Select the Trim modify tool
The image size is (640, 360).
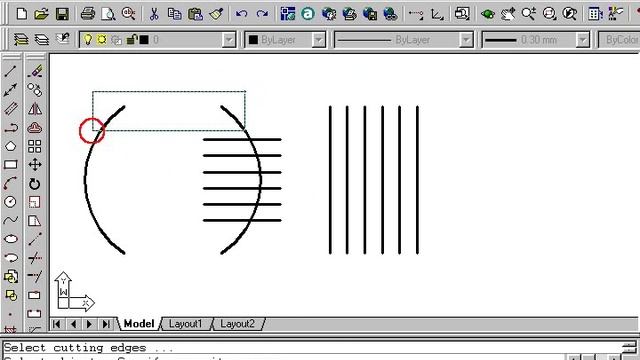tap(35, 258)
